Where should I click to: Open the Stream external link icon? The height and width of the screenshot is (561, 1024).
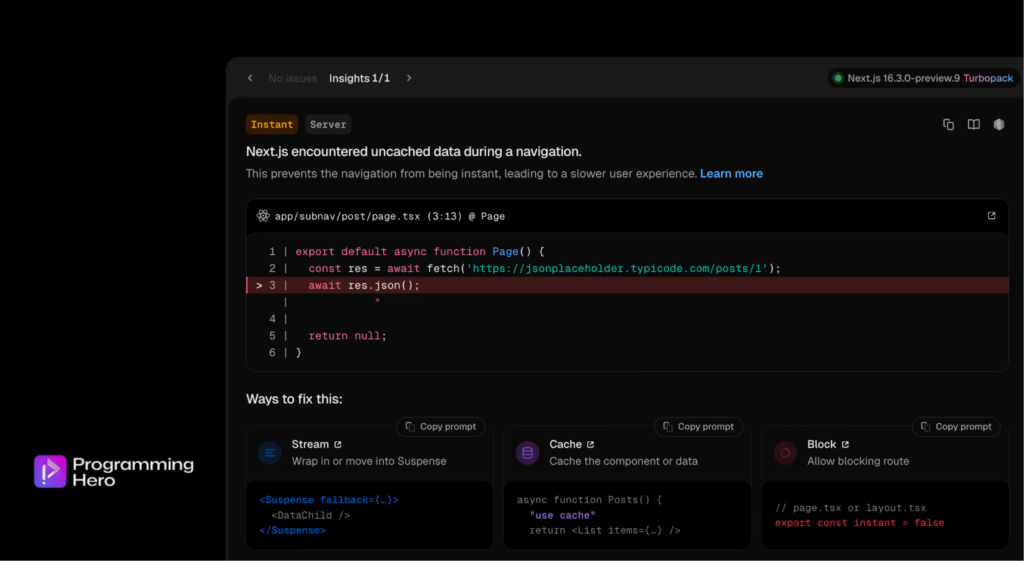click(338, 445)
